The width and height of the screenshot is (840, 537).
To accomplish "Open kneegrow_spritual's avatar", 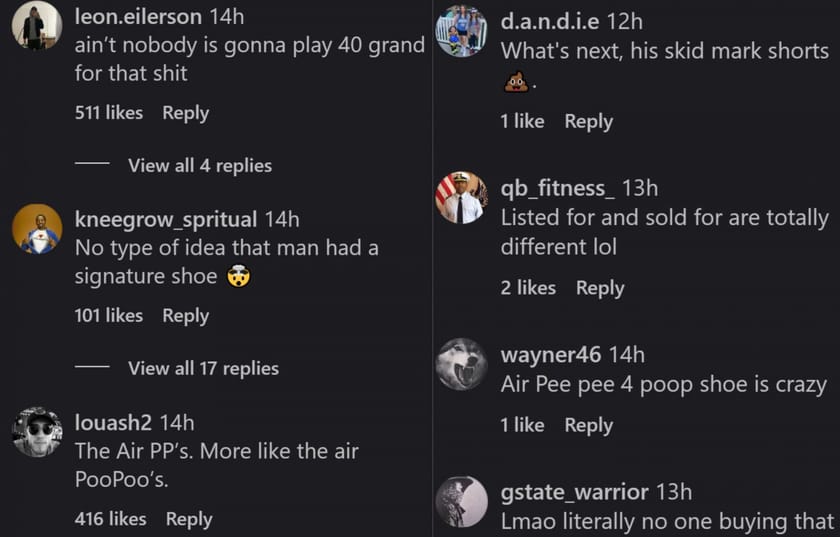I will coord(37,229).
